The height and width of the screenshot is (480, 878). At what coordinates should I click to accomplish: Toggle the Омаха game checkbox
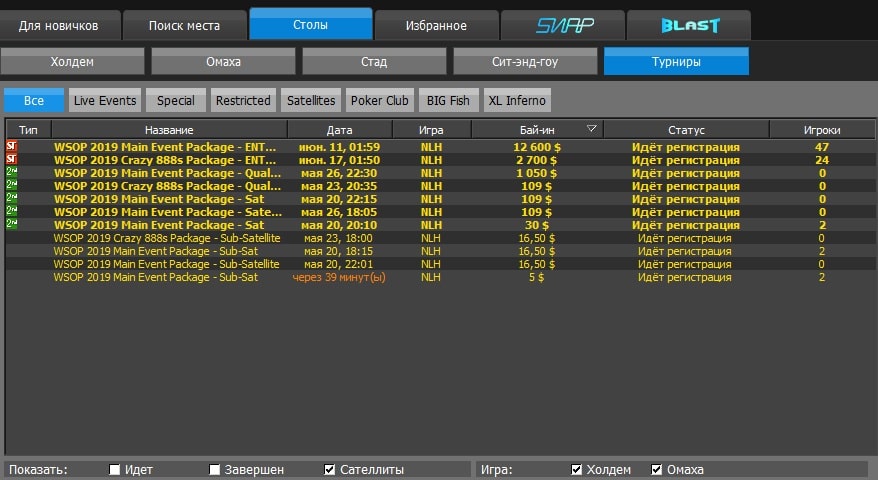[657, 470]
